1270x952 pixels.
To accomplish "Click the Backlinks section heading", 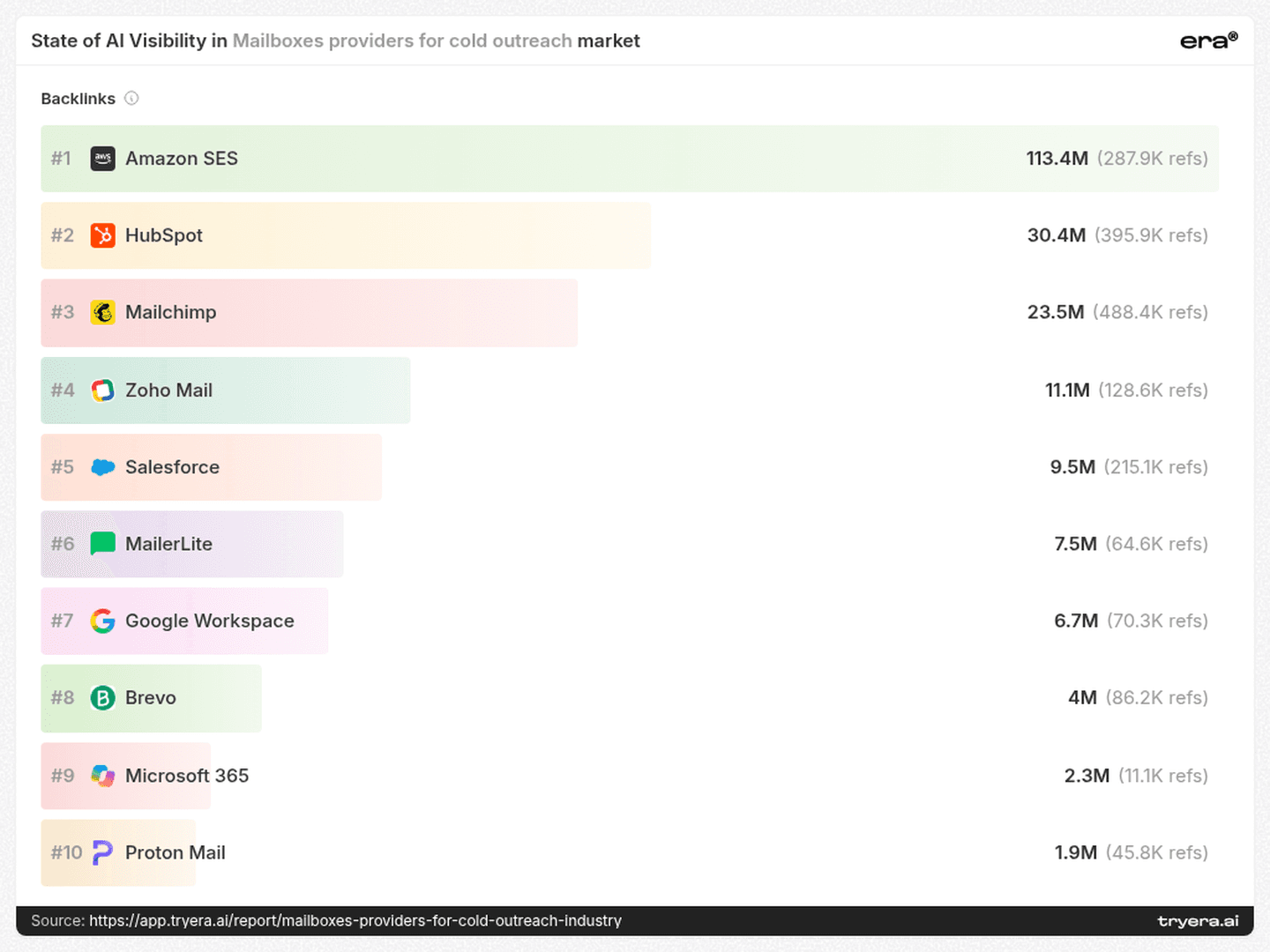I will pyautogui.click(x=78, y=98).
